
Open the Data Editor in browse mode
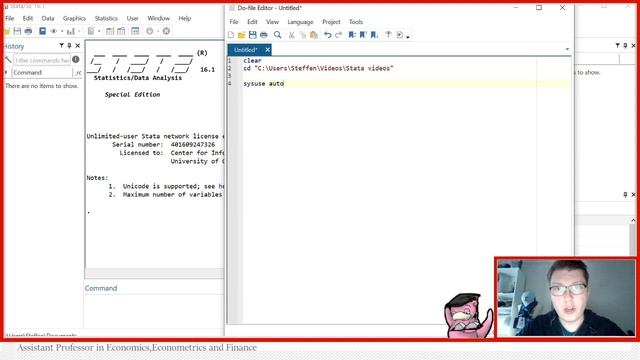(x=121, y=31)
